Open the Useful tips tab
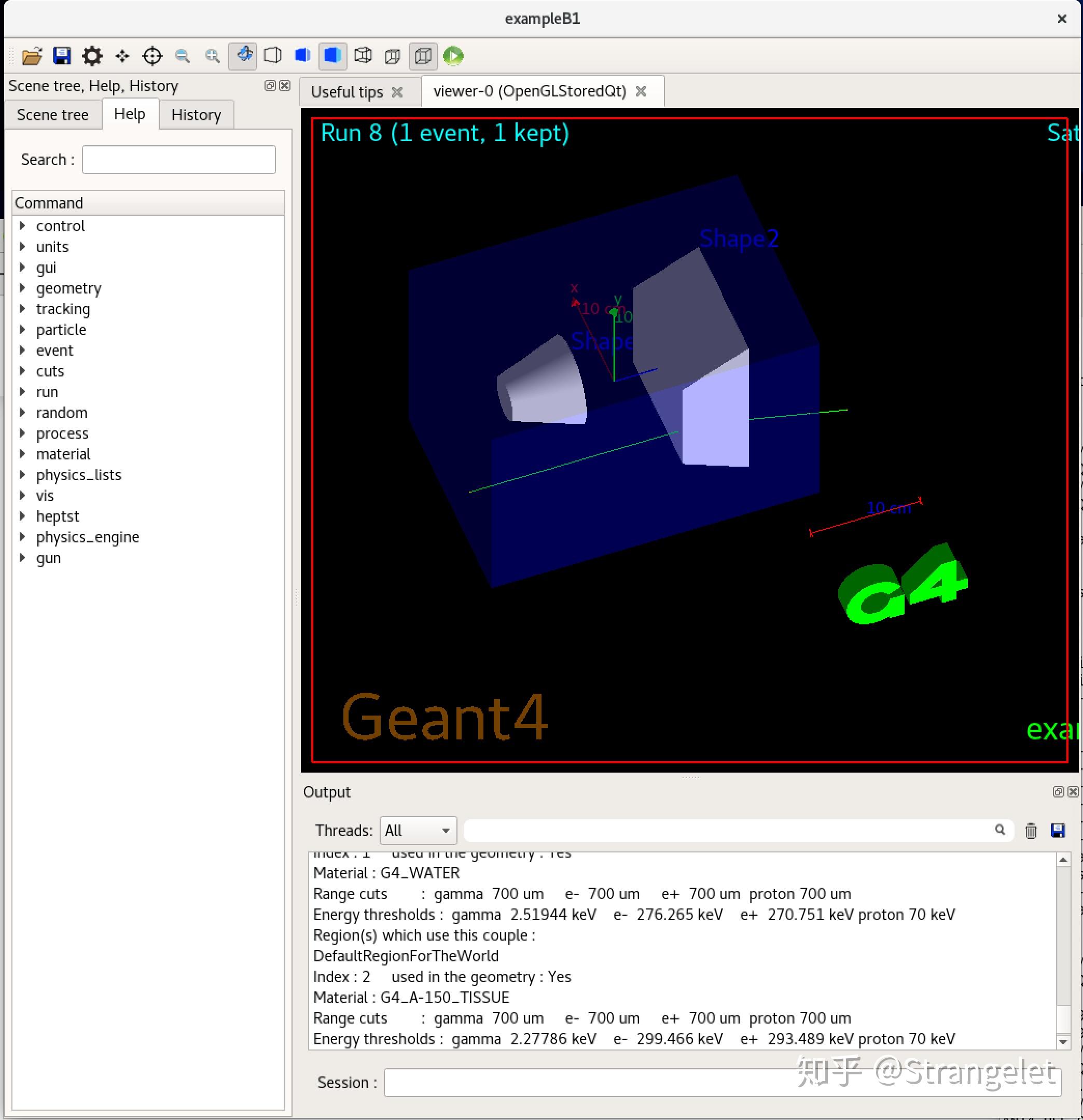Image resolution: width=1083 pixels, height=1120 pixels. click(x=347, y=92)
